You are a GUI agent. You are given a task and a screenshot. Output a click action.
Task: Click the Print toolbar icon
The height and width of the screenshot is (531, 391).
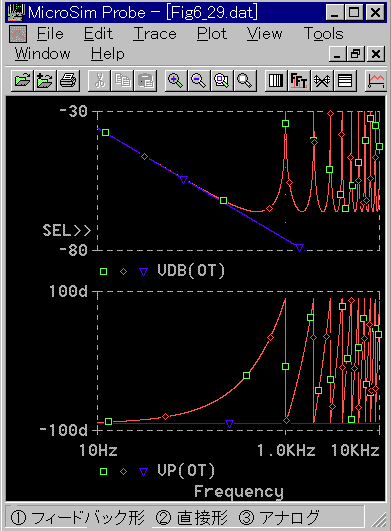[69, 81]
